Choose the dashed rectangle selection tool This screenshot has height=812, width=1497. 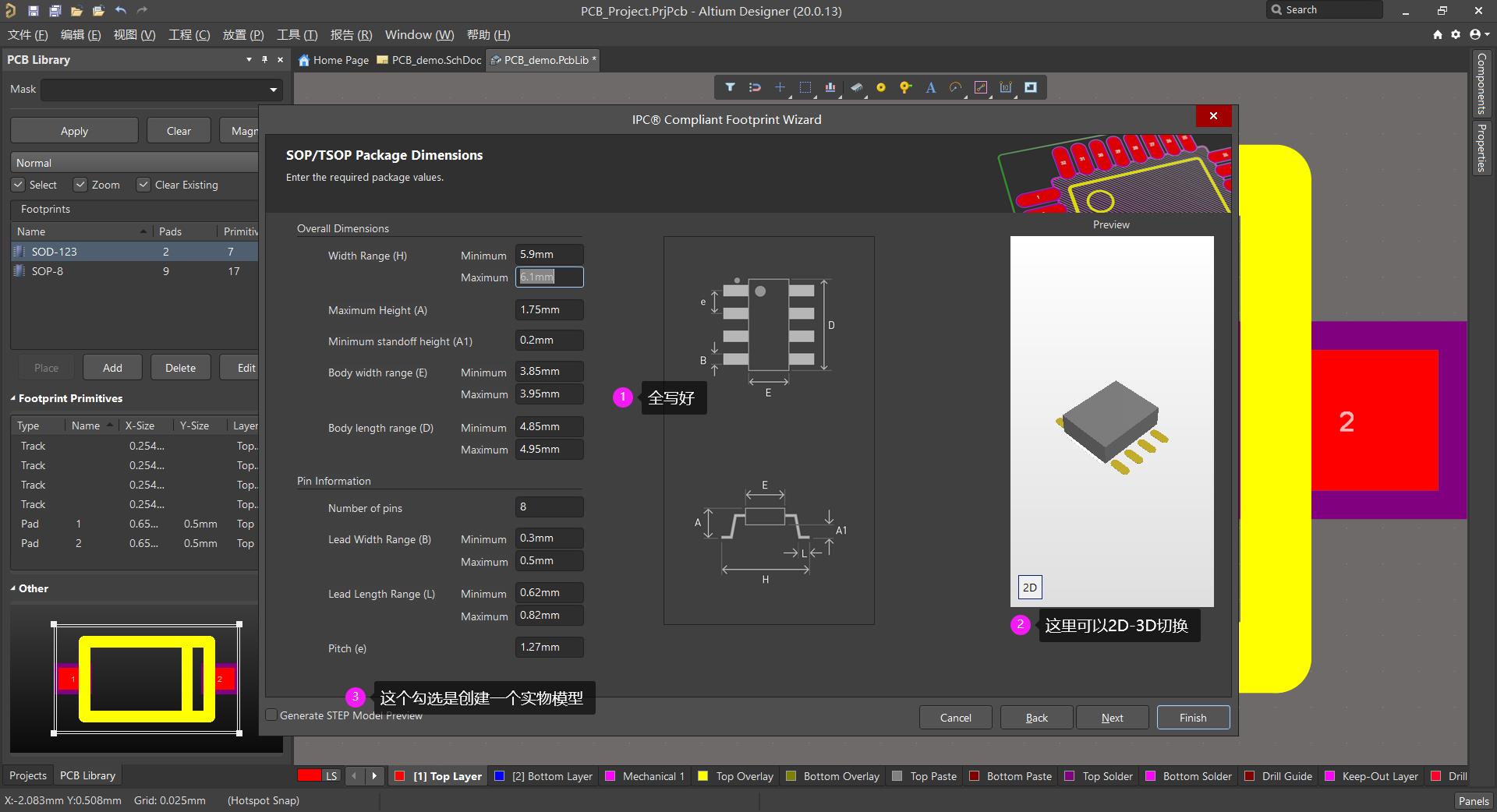[805, 87]
